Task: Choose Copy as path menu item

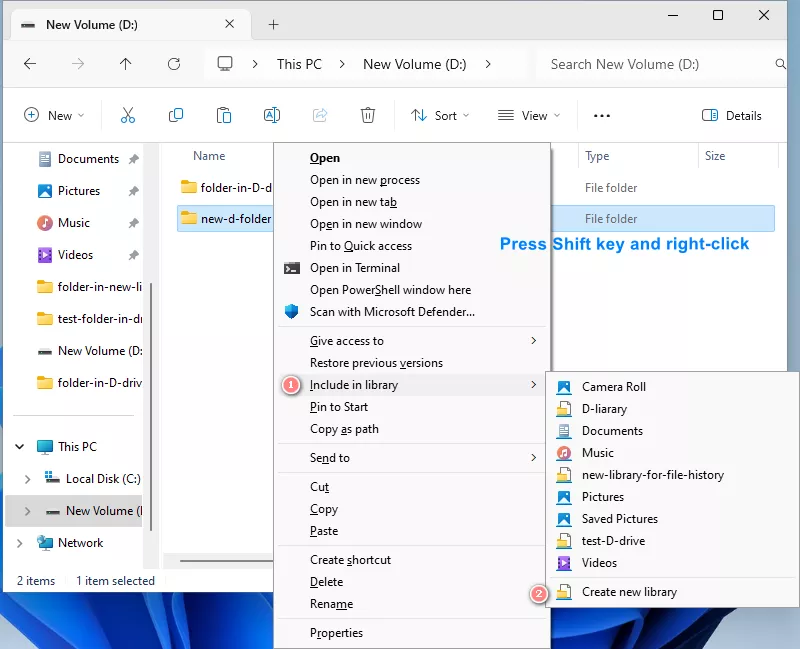Action: coord(412,429)
